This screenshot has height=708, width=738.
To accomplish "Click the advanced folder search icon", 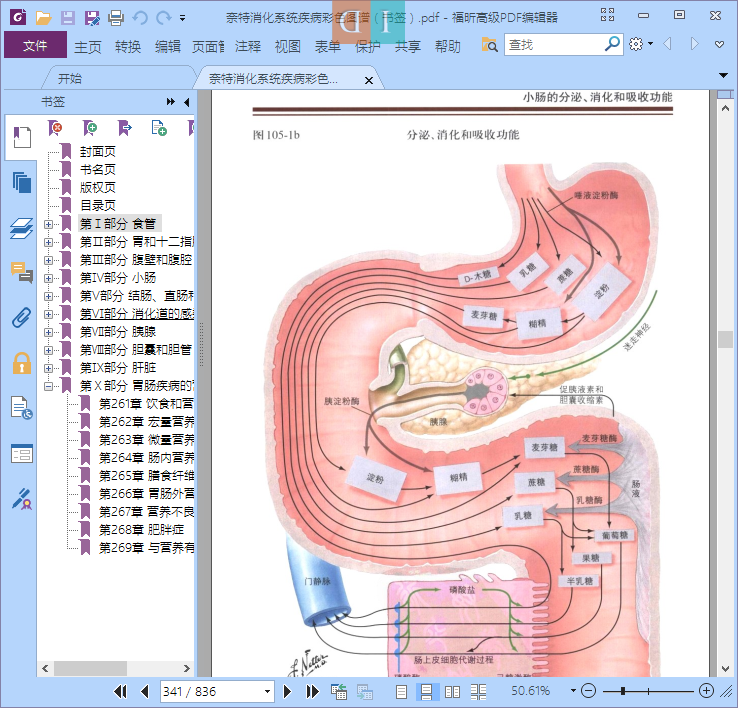I will tap(489, 45).
